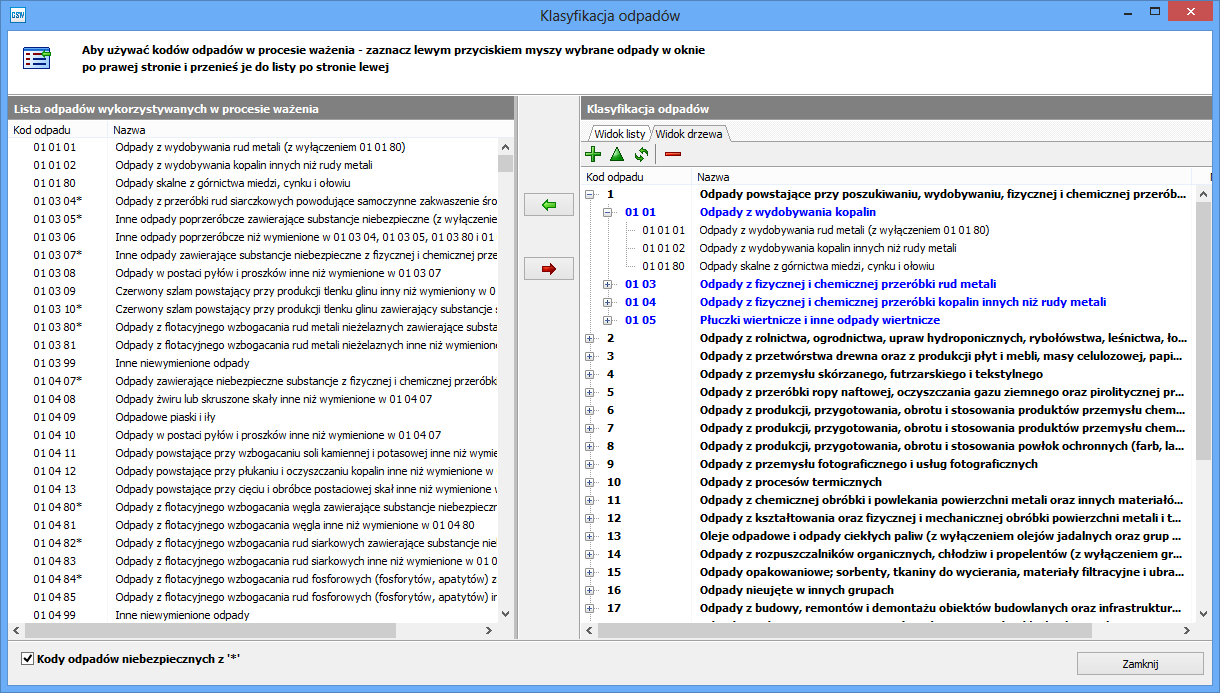This screenshot has width=1220, height=693.
Task: Click the green left arrow transfer button
Action: coord(548,205)
